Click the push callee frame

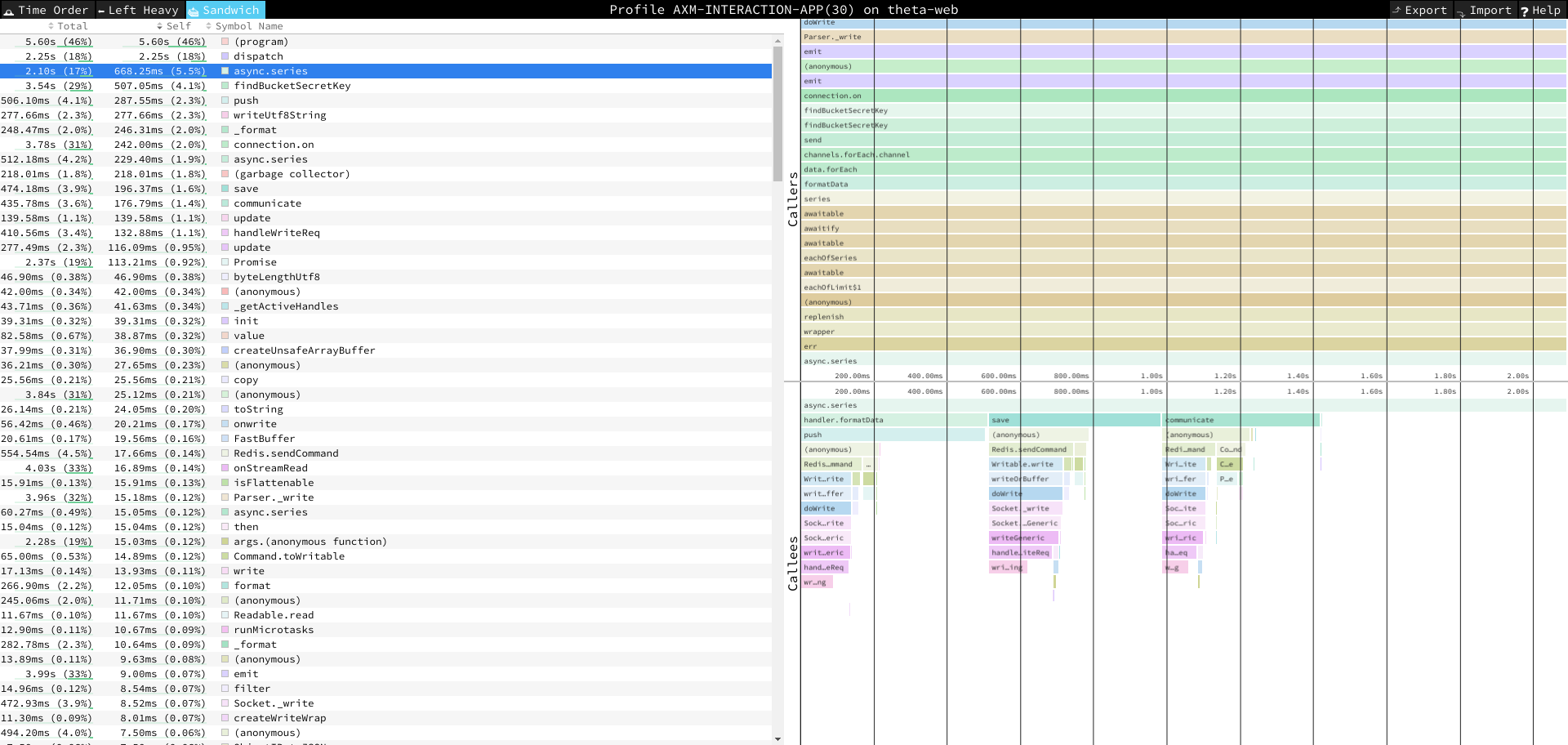point(893,435)
